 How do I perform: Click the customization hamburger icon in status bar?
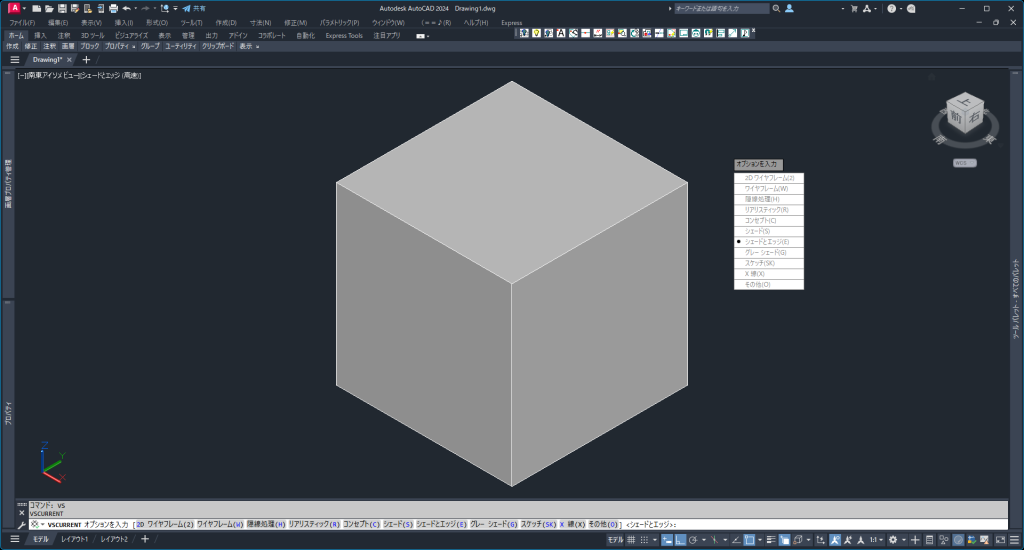[1012, 540]
